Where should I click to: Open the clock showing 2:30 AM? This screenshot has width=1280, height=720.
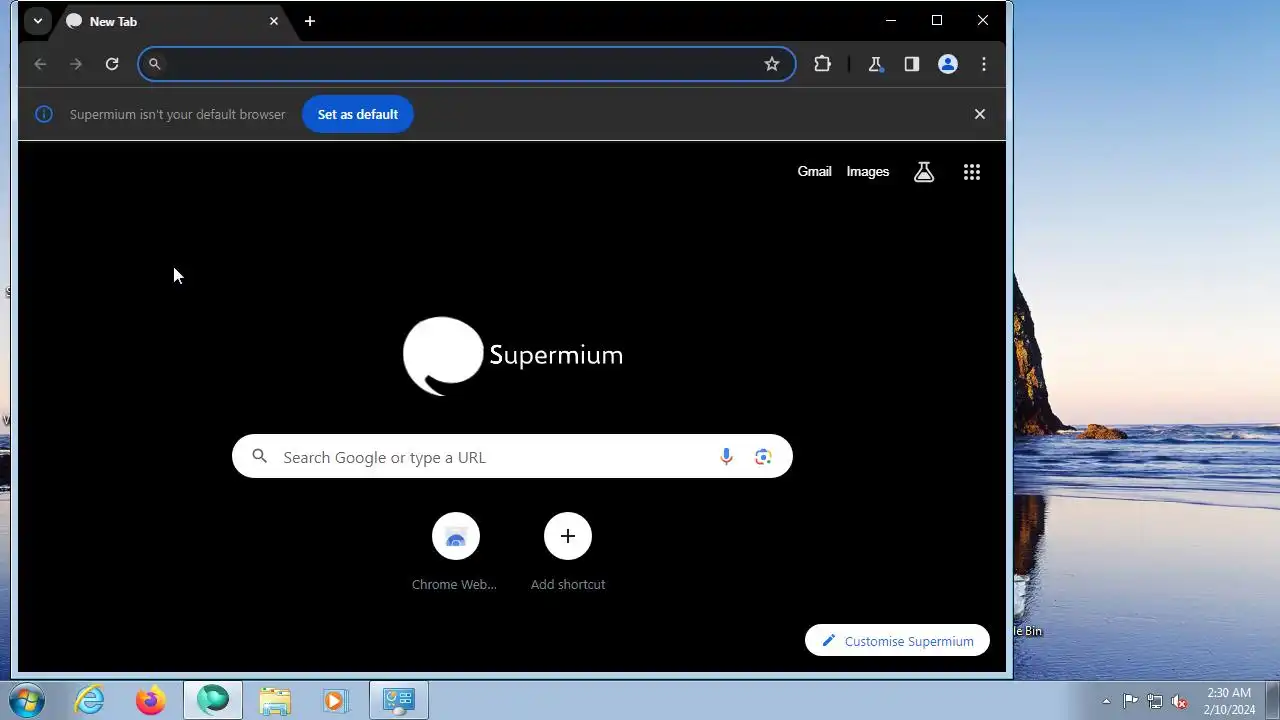tap(1229, 701)
